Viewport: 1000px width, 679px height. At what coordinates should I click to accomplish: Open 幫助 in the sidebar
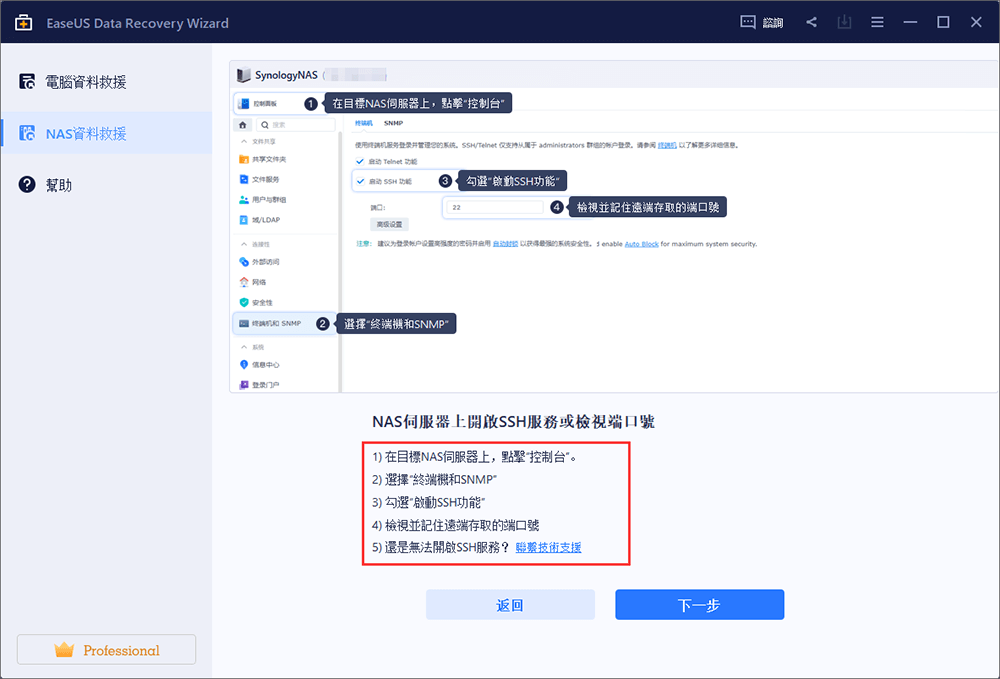106,185
